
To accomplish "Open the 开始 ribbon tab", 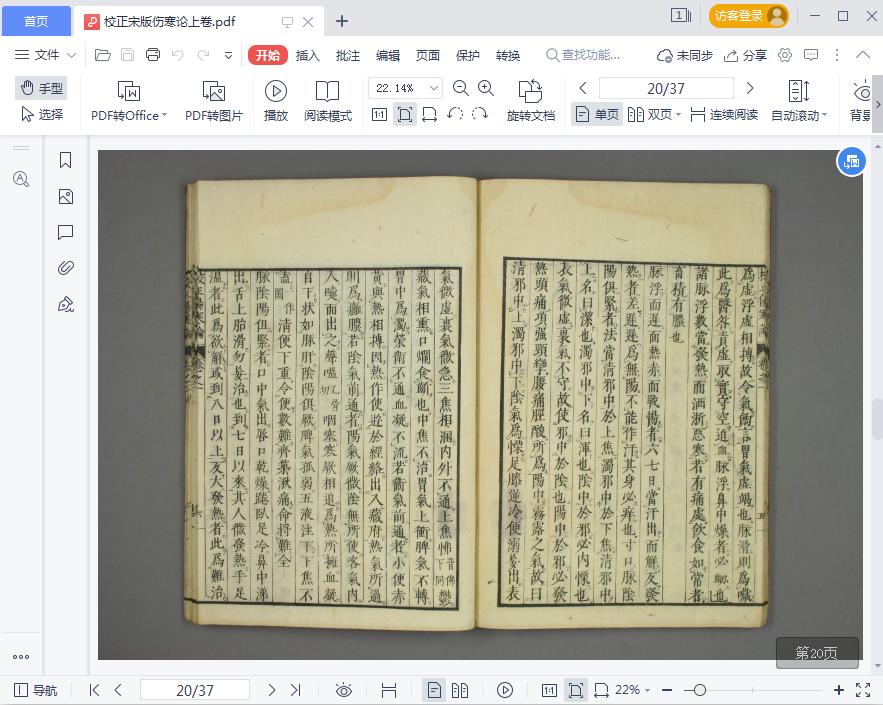I will click(x=267, y=55).
